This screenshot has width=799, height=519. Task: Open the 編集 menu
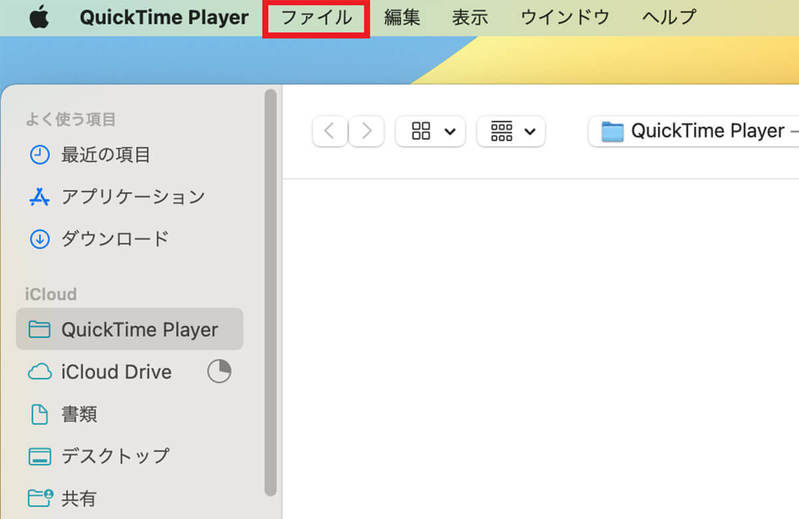402,18
